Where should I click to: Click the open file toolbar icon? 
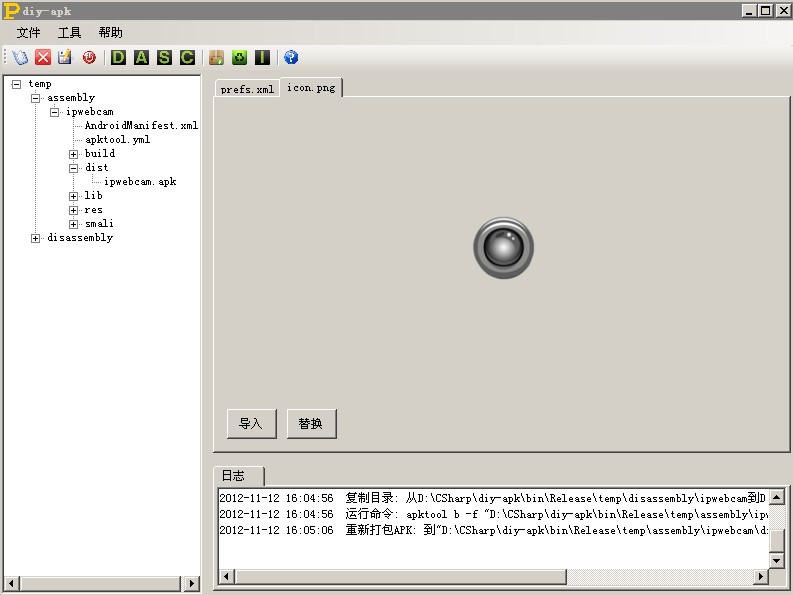coord(20,58)
